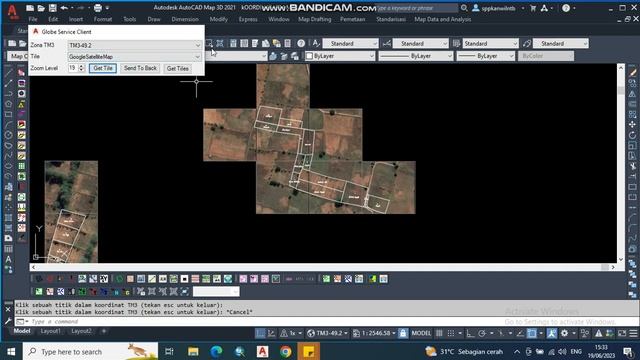Open the multileader style Standard dropdown
This screenshot has height=360, width=640.
coord(560,43)
